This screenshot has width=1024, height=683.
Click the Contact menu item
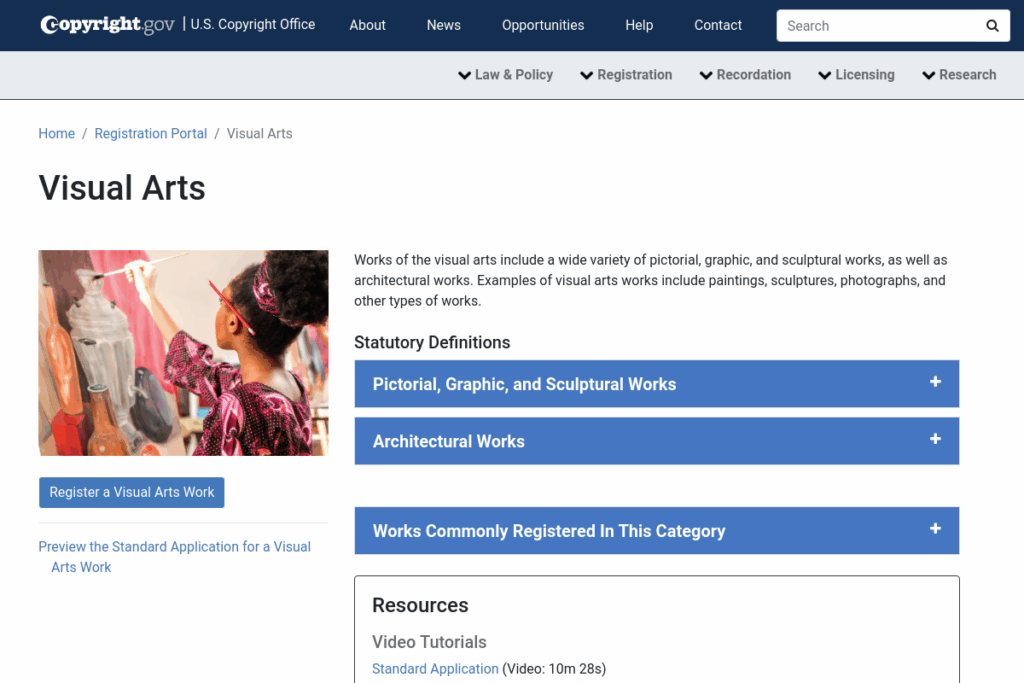coord(717,25)
